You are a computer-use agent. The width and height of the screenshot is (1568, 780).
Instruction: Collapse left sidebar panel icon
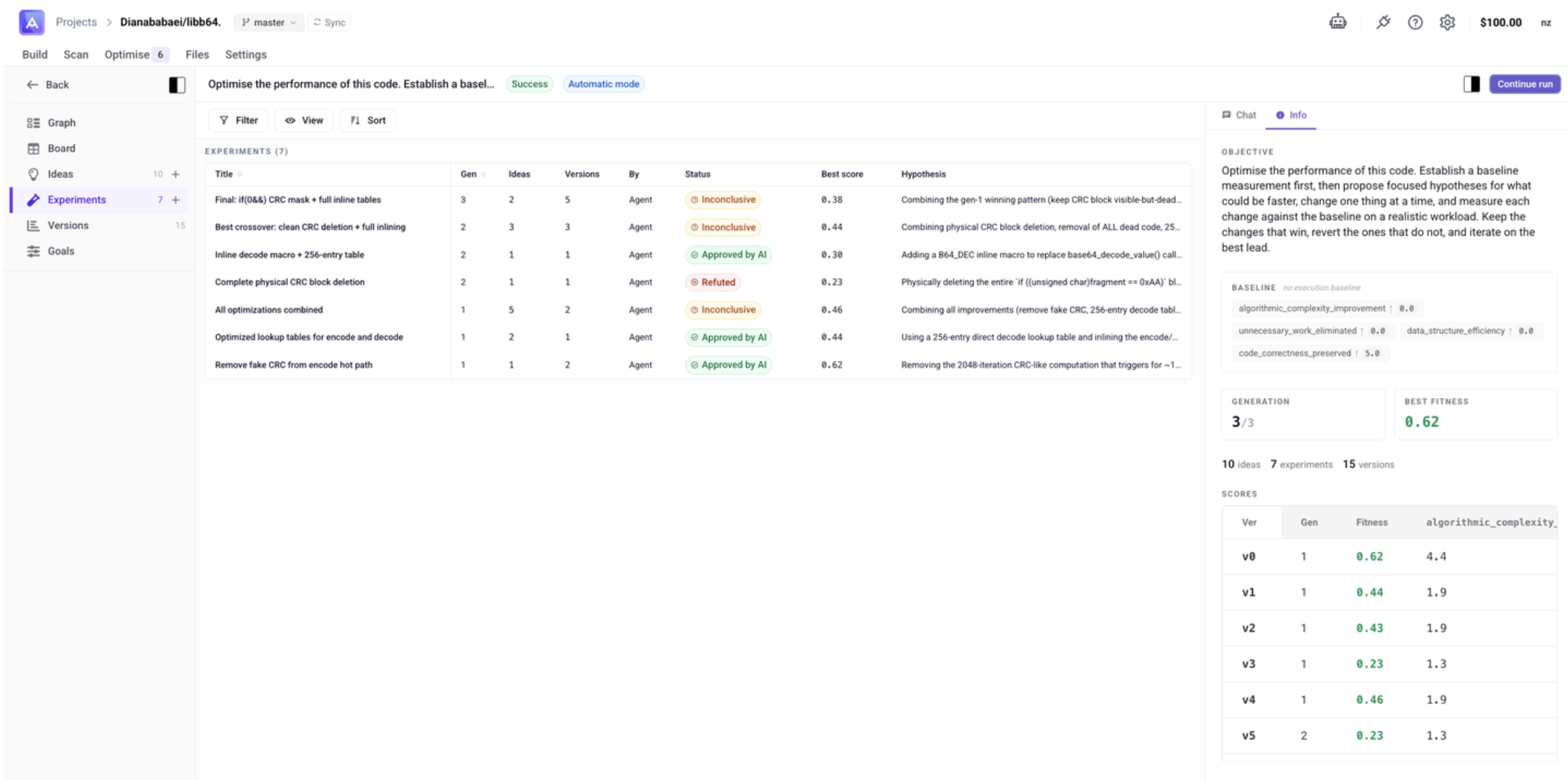[177, 84]
